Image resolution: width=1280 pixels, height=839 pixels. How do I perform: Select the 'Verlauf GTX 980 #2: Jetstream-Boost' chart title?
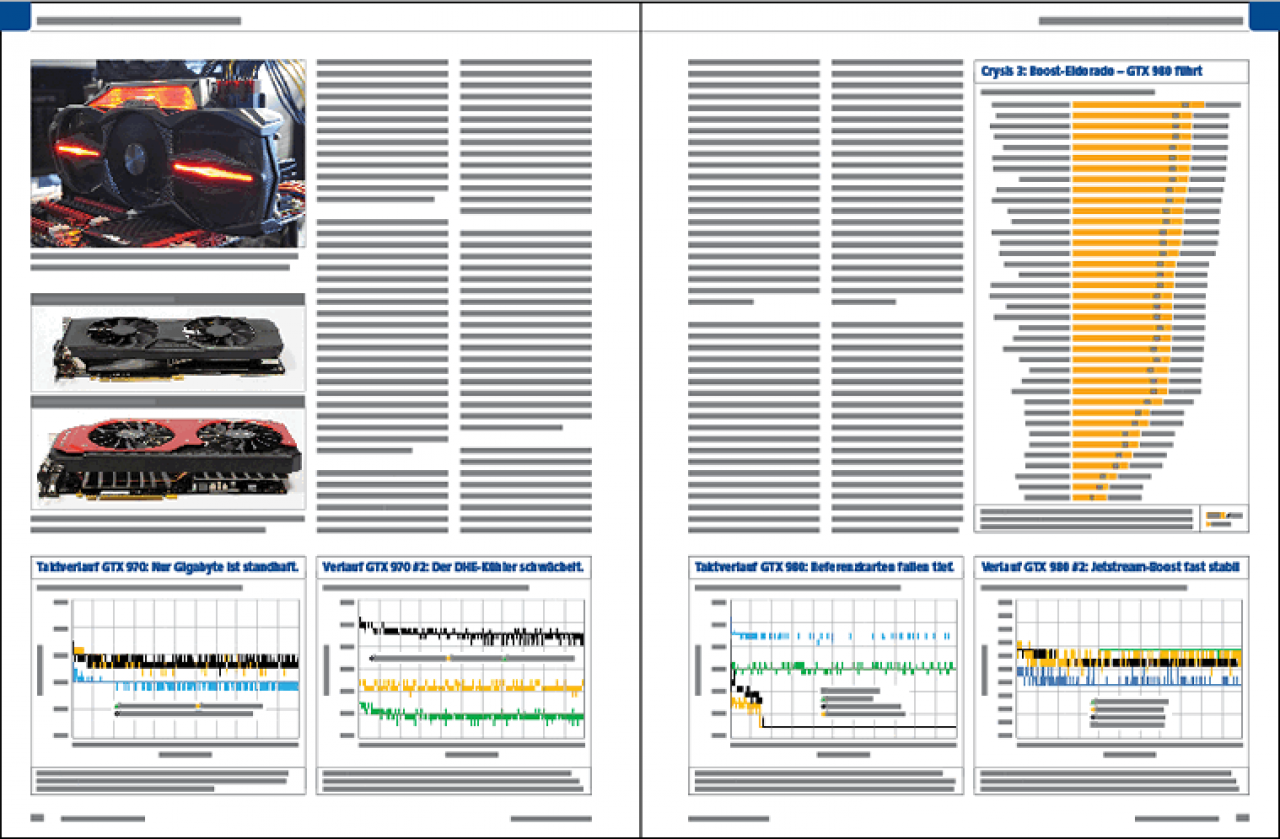pyautogui.click(x=1110, y=567)
